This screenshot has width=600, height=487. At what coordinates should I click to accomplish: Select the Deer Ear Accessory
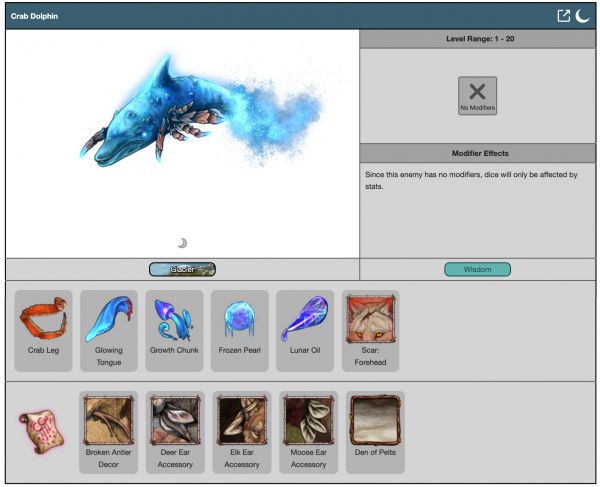point(176,421)
